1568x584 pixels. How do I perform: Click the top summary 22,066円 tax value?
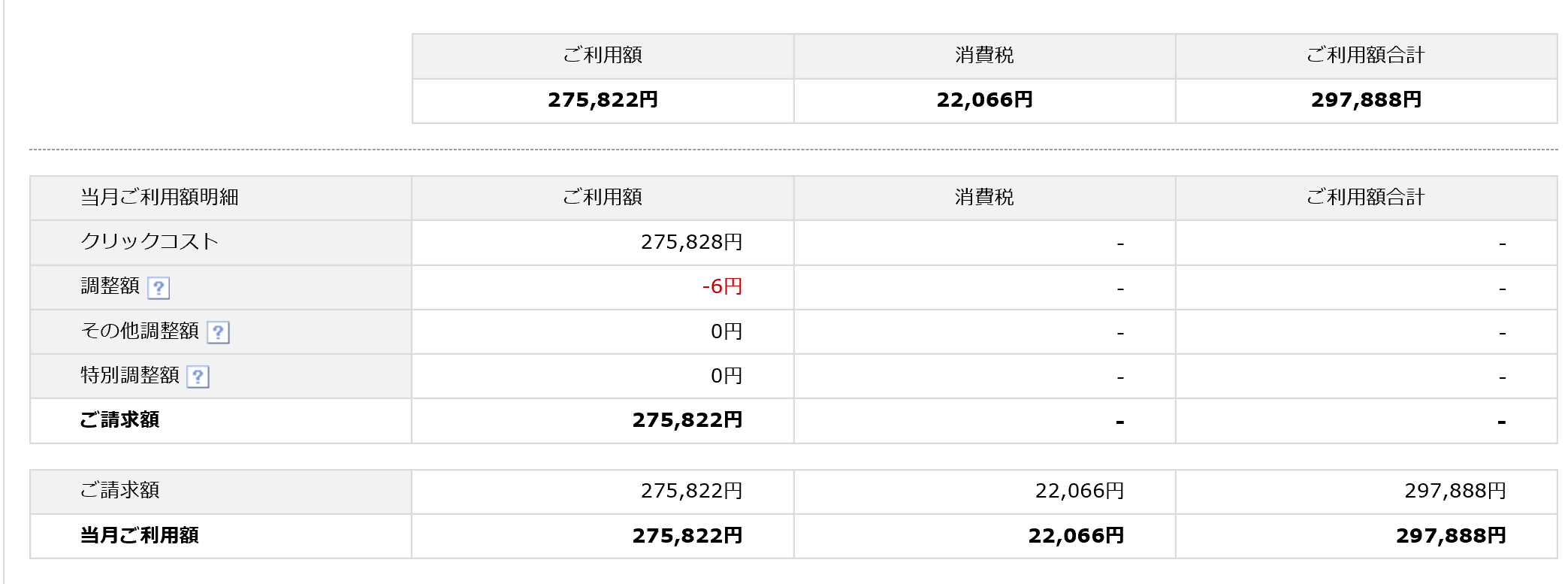click(984, 100)
